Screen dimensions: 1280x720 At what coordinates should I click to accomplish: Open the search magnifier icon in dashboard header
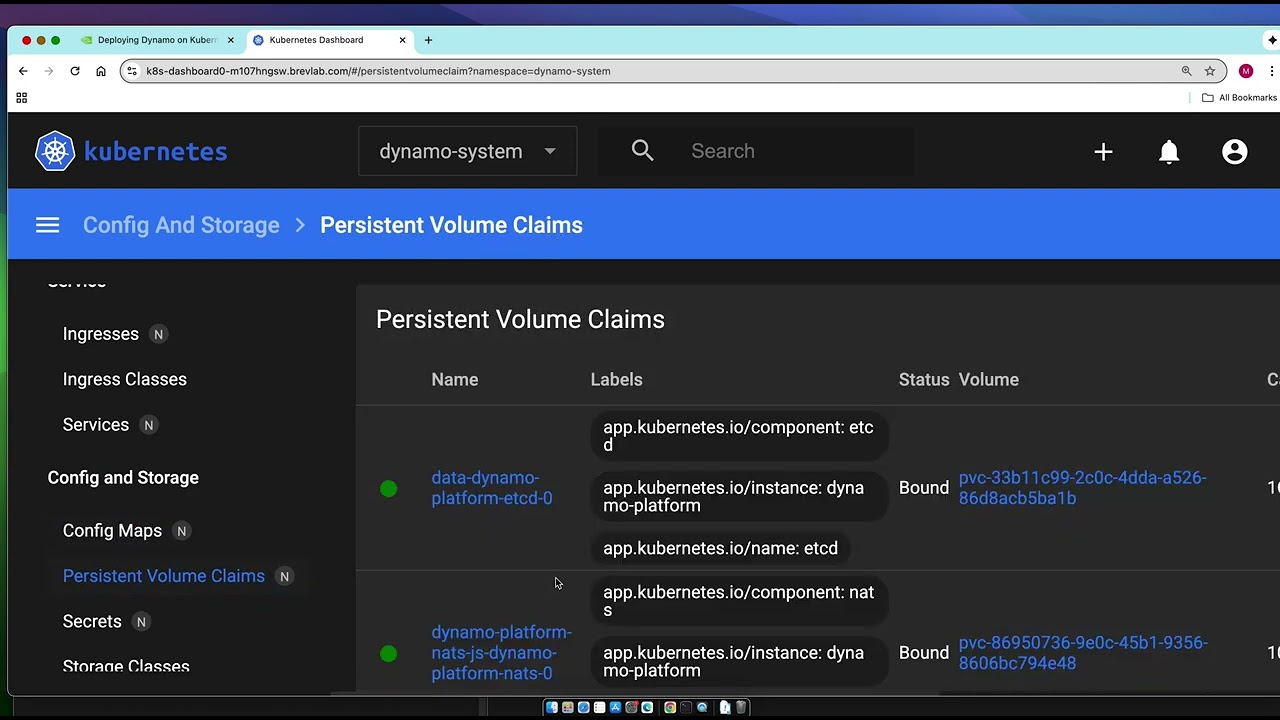coord(642,151)
